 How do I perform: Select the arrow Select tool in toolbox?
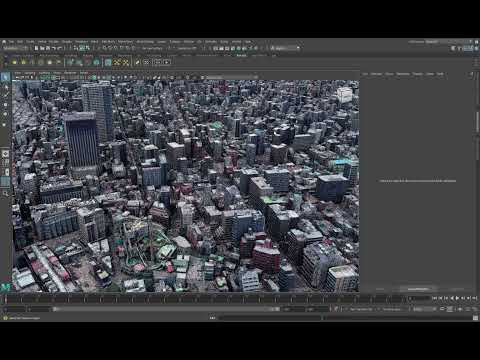(x=5, y=77)
